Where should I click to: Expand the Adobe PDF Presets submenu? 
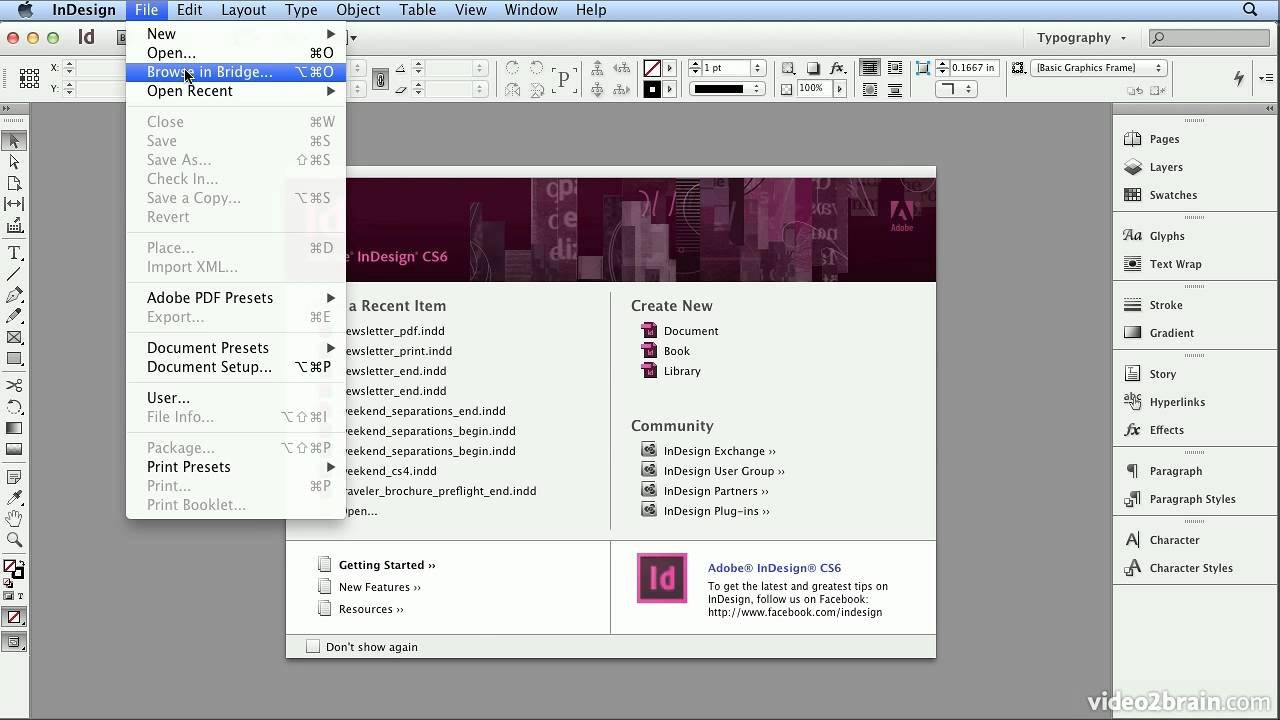(235, 298)
